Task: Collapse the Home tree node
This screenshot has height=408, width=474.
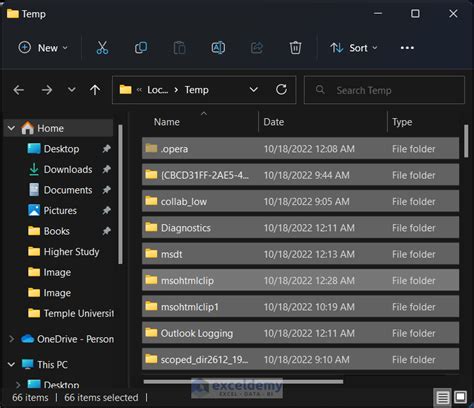Action: coord(11,128)
